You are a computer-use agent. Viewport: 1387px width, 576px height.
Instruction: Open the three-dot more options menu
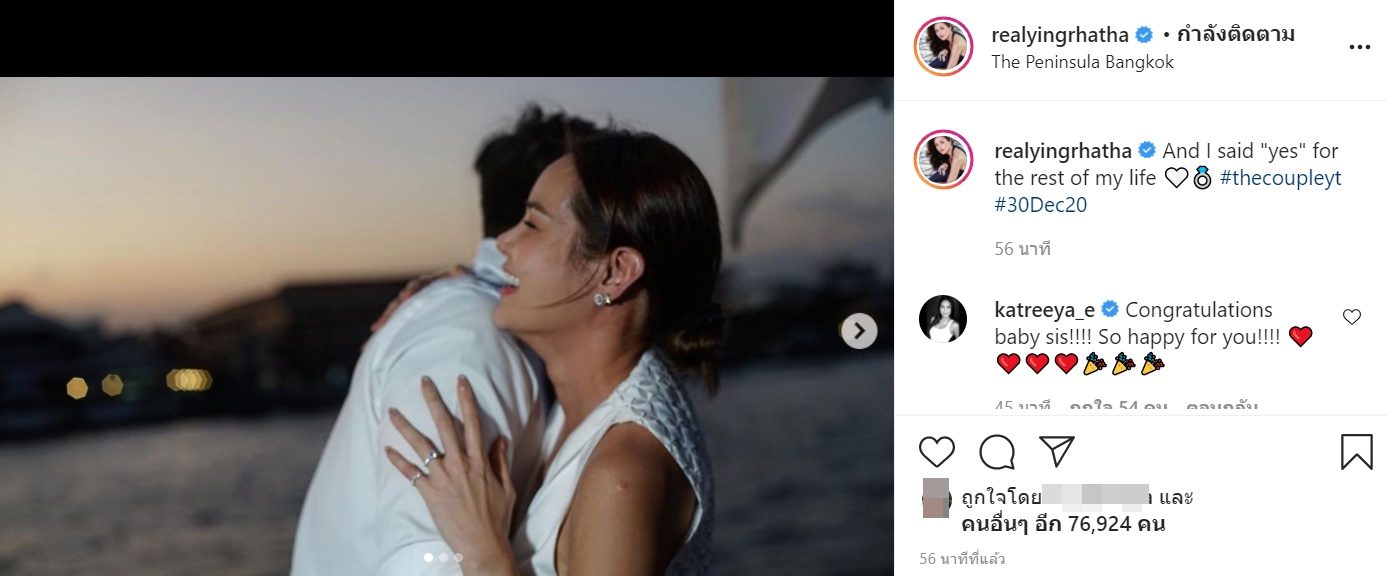click(x=1359, y=47)
